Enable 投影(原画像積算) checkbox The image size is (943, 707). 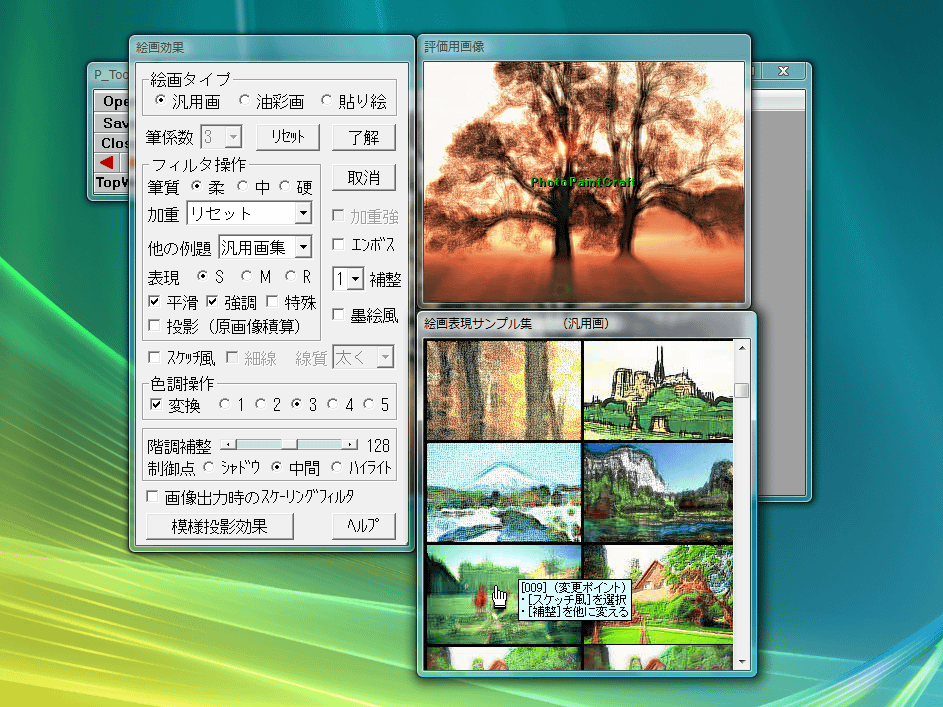[154, 325]
